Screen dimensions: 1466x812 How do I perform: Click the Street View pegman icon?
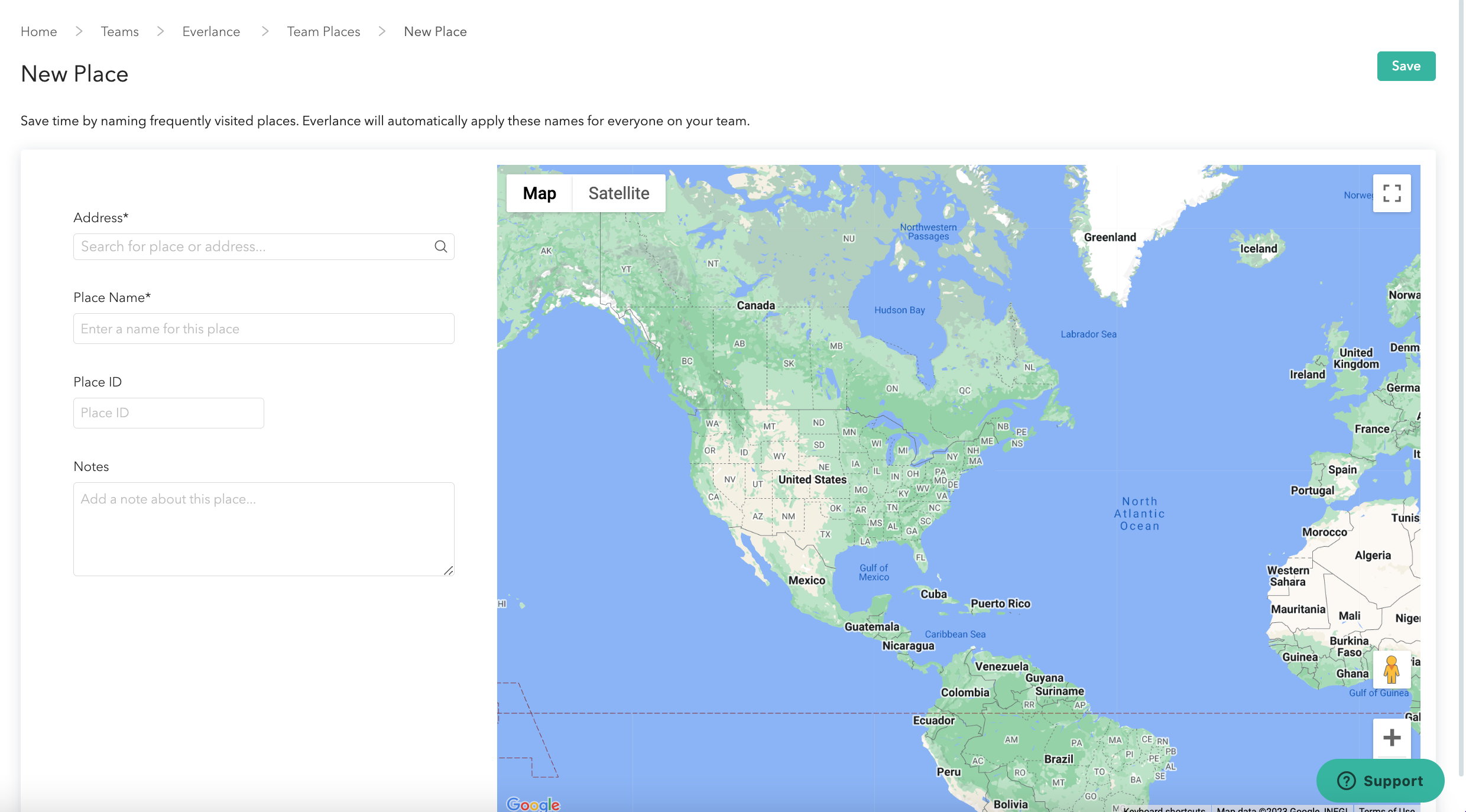1391,670
